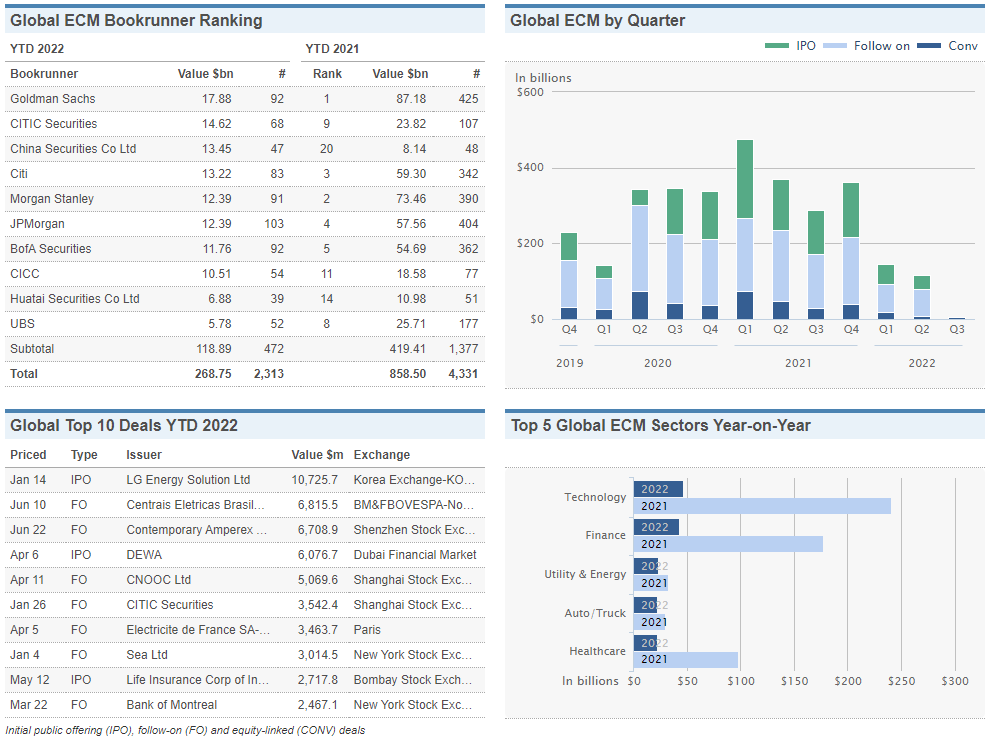The image size is (995, 745).
Task: Click Global Top 10 Deals YTD 2022 title
Action: 124,426
